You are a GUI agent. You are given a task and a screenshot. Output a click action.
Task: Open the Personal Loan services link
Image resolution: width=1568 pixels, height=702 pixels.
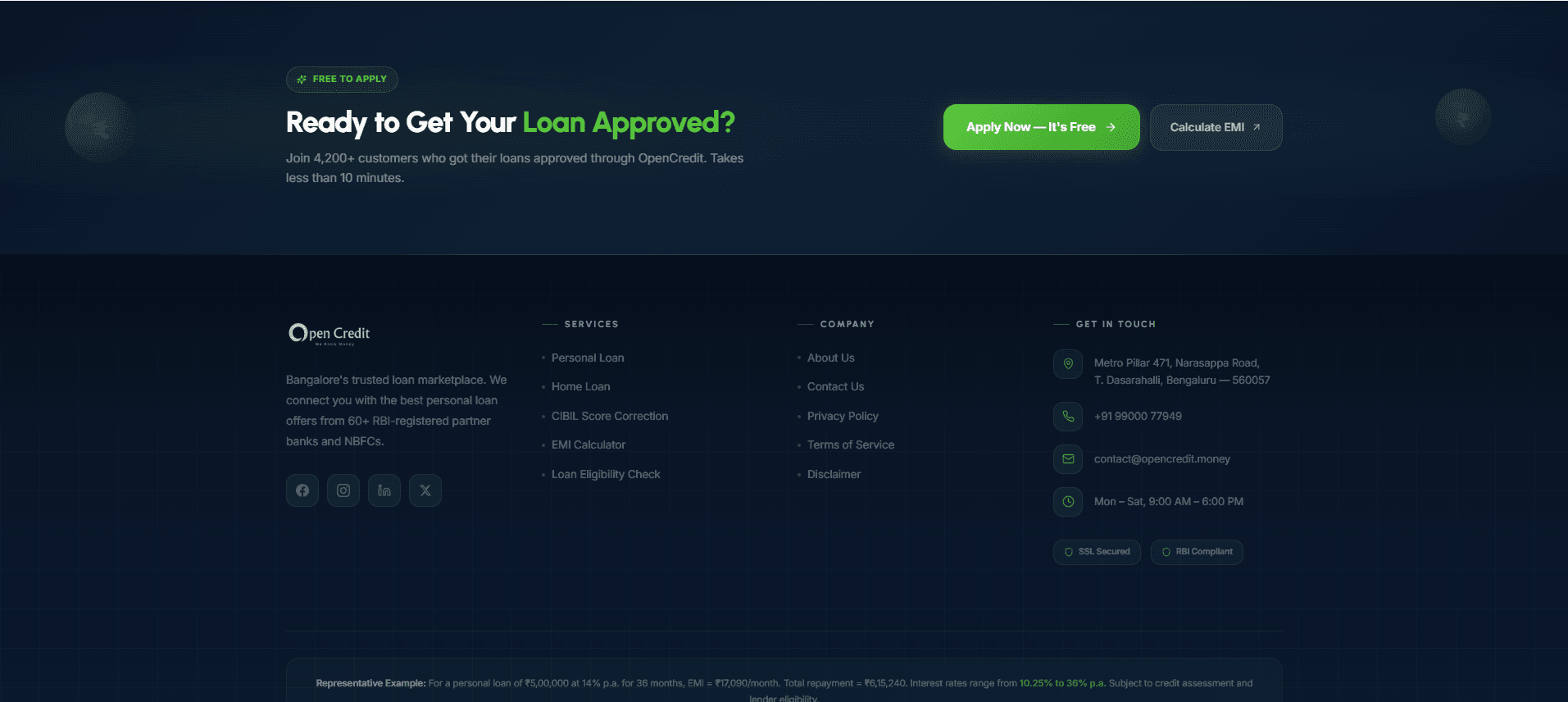click(588, 358)
